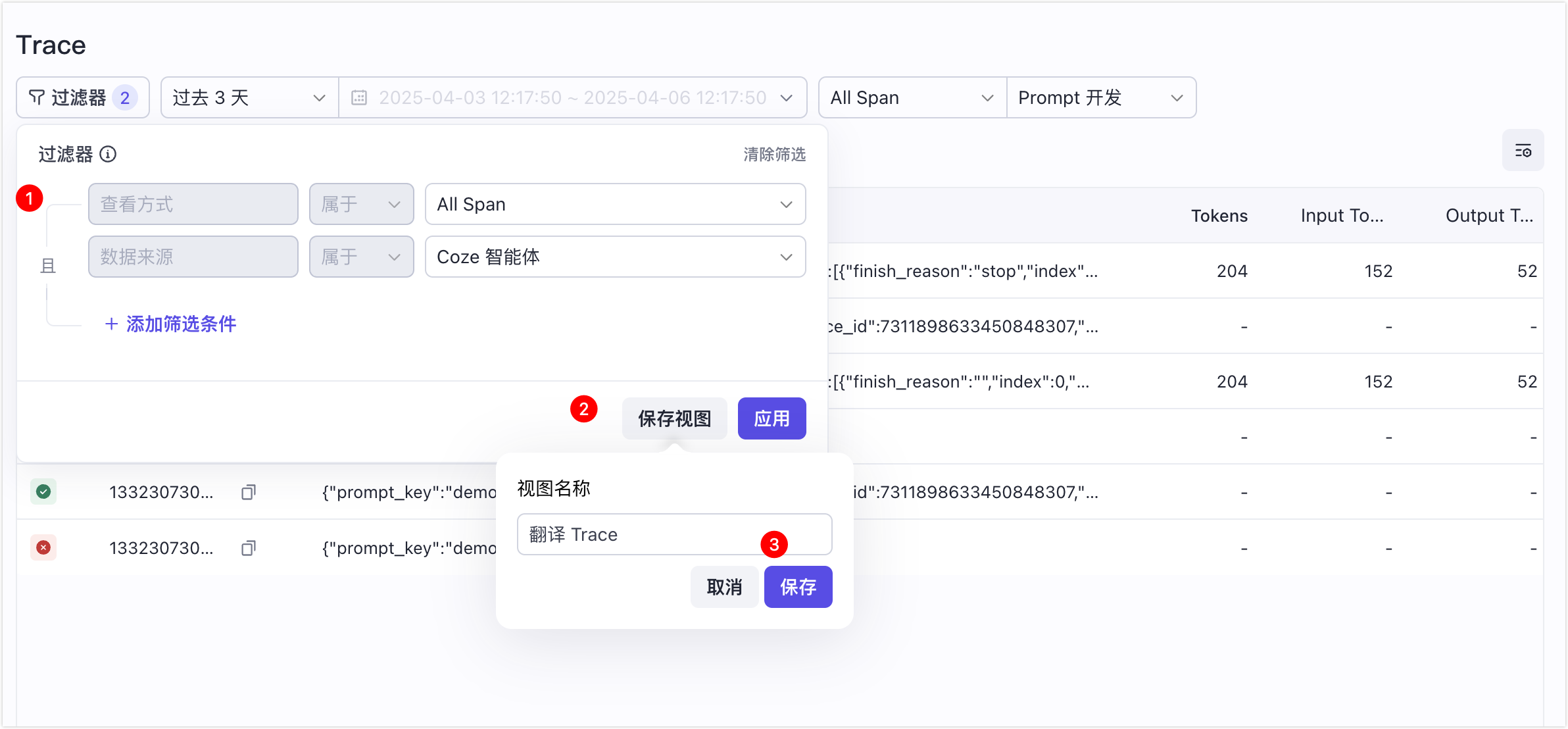Viewport: 1568px width, 729px height.
Task: Click the green success status icon
Action: pos(43,491)
